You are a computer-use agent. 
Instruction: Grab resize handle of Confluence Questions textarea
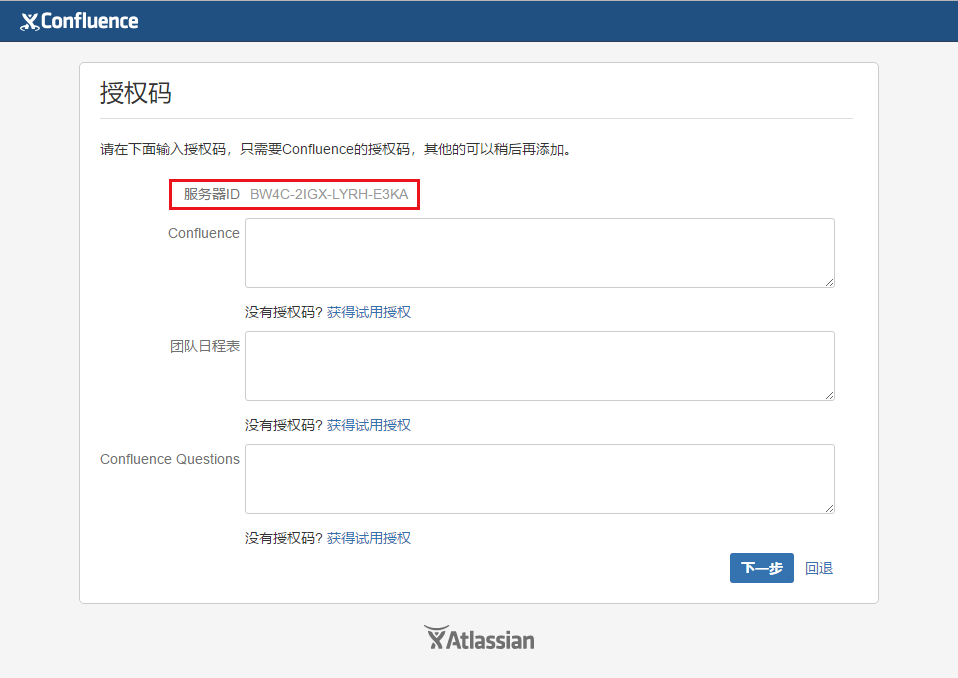[829, 508]
